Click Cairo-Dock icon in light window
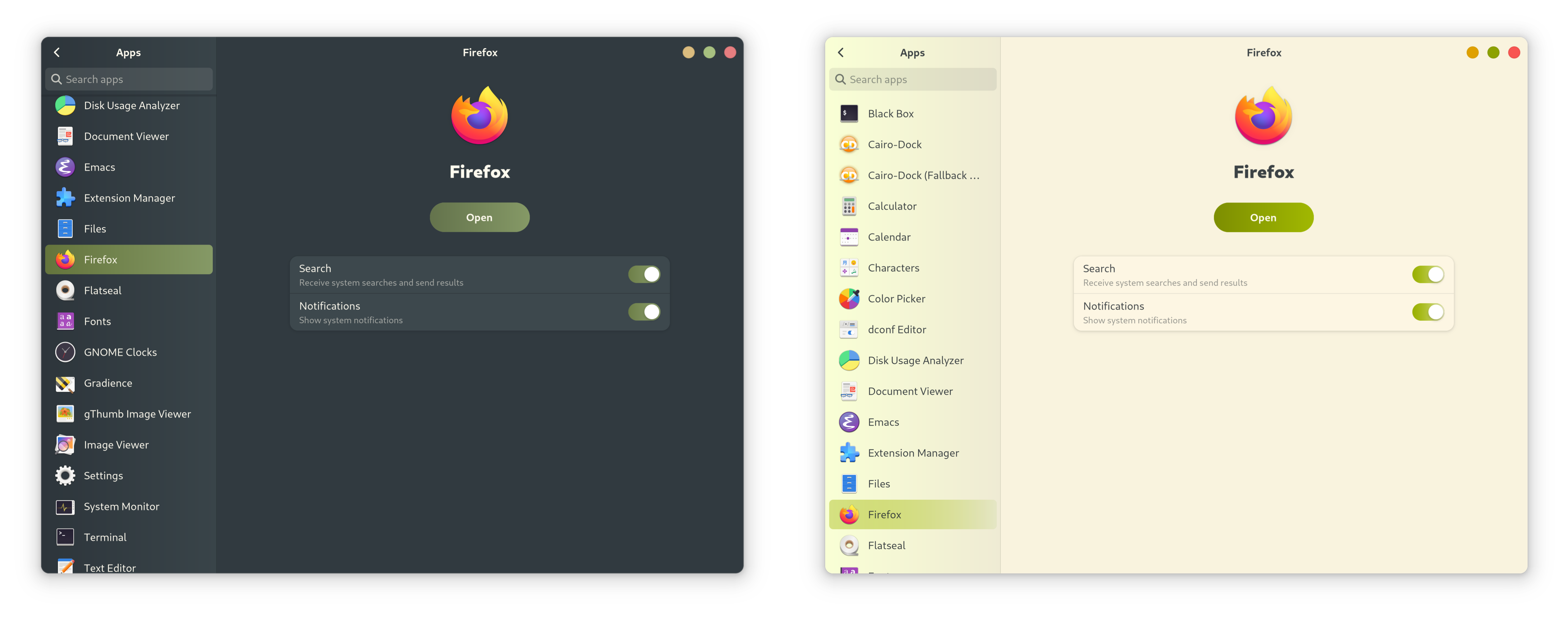 click(x=849, y=144)
